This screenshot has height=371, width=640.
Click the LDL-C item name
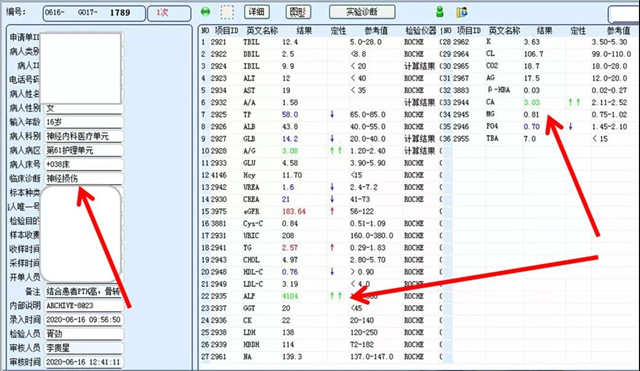click(x=253, y=284)
